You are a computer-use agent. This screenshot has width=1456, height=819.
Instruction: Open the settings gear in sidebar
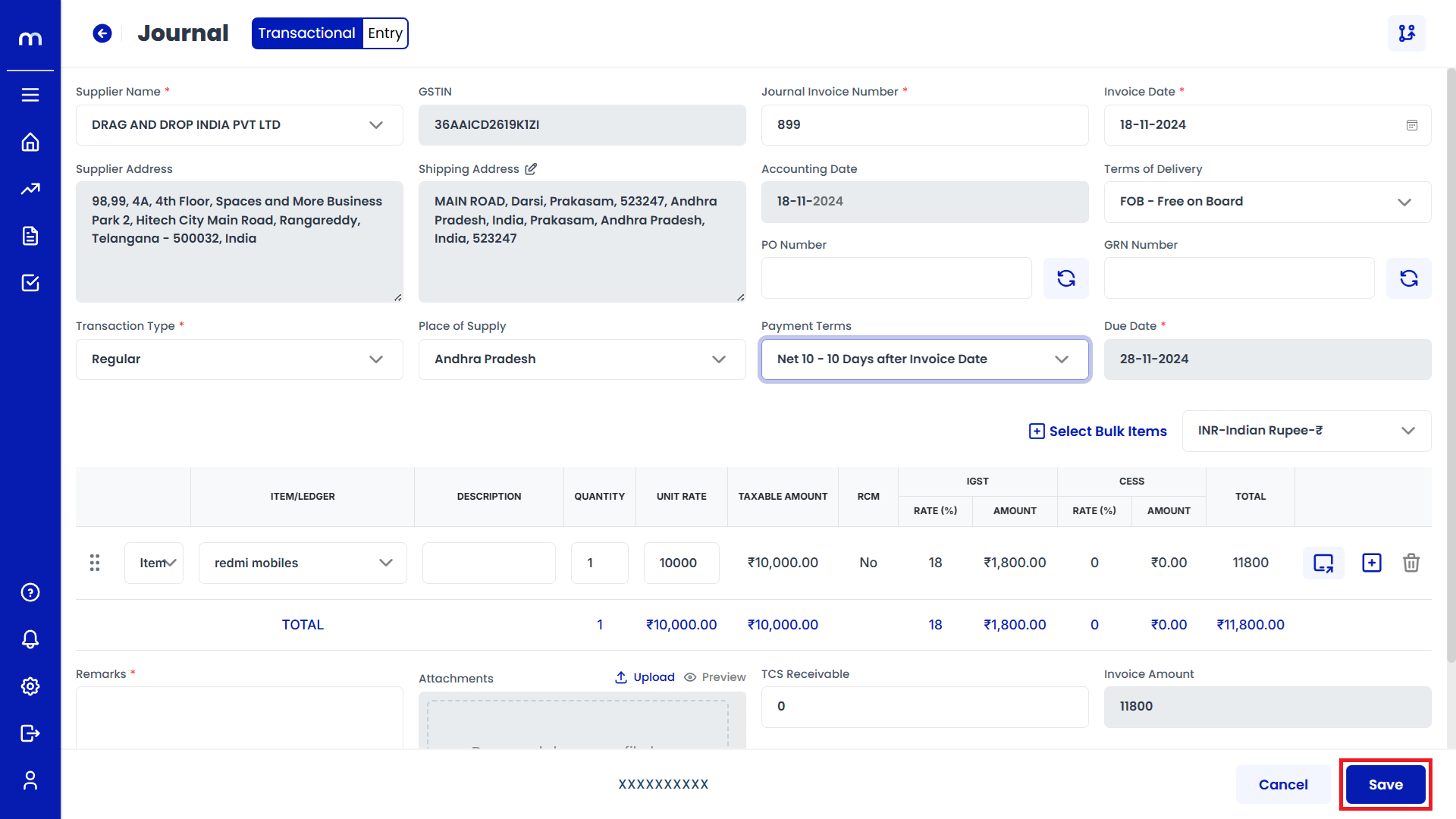click(x=30, y=686)
